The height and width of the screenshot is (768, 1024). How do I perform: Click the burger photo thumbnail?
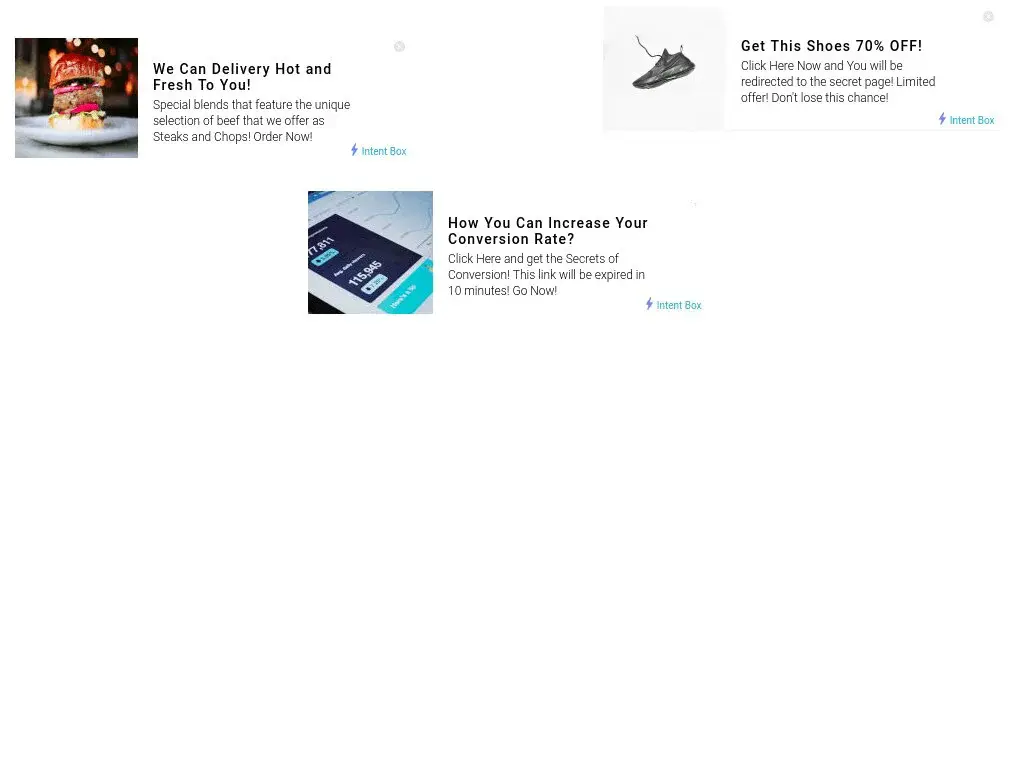[76, 98]
